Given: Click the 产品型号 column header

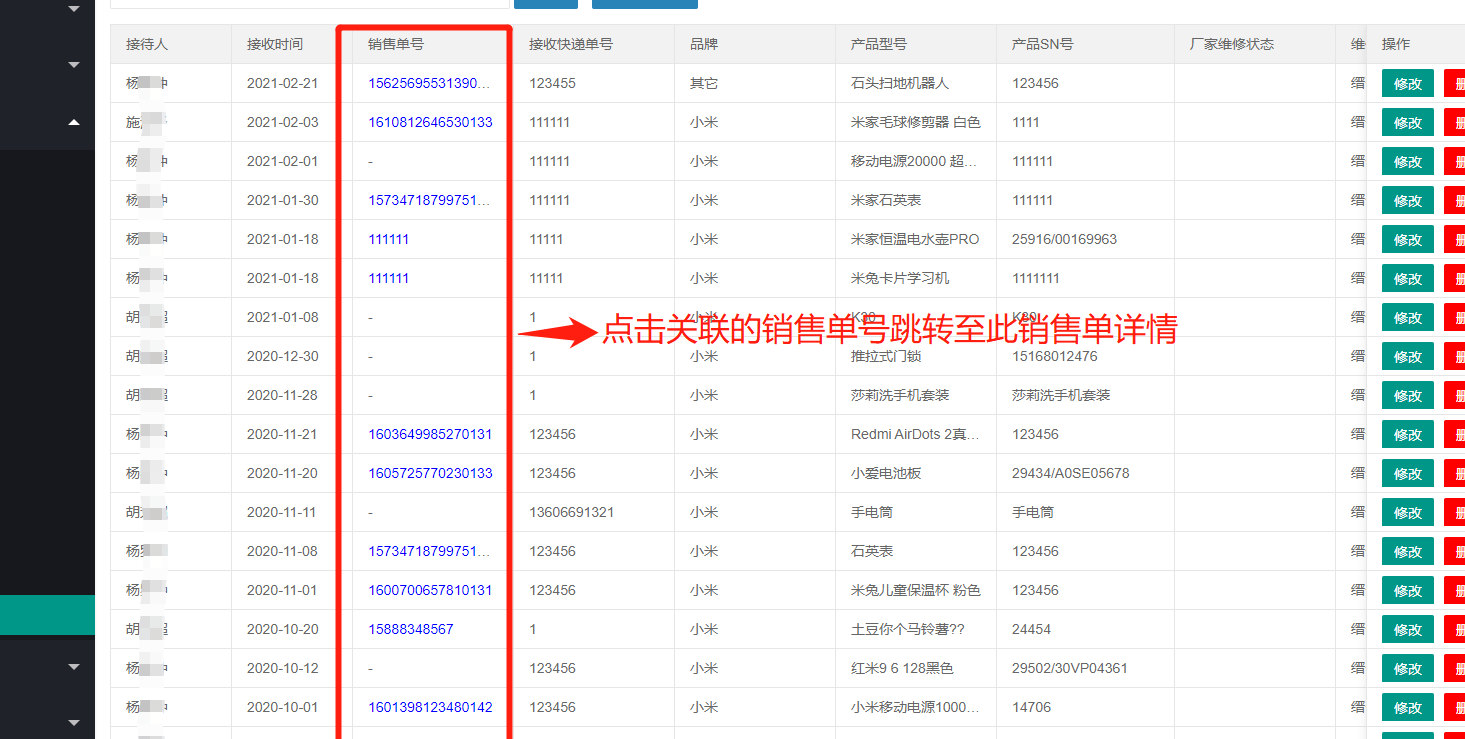Looking at the screenshot, I should (879, 44).
